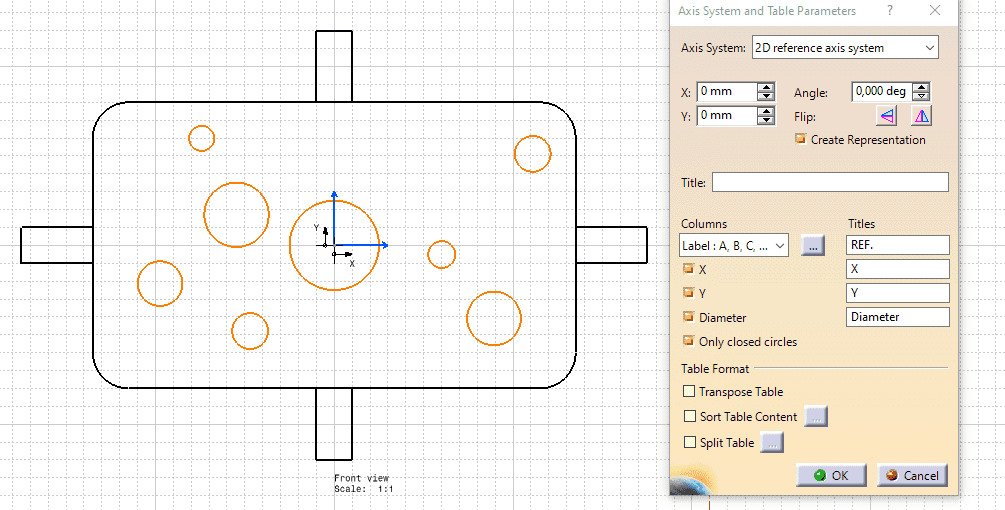Screen dimensions: 1005x510
Task: Increase Angle value with up arrow
Action: 921,87
